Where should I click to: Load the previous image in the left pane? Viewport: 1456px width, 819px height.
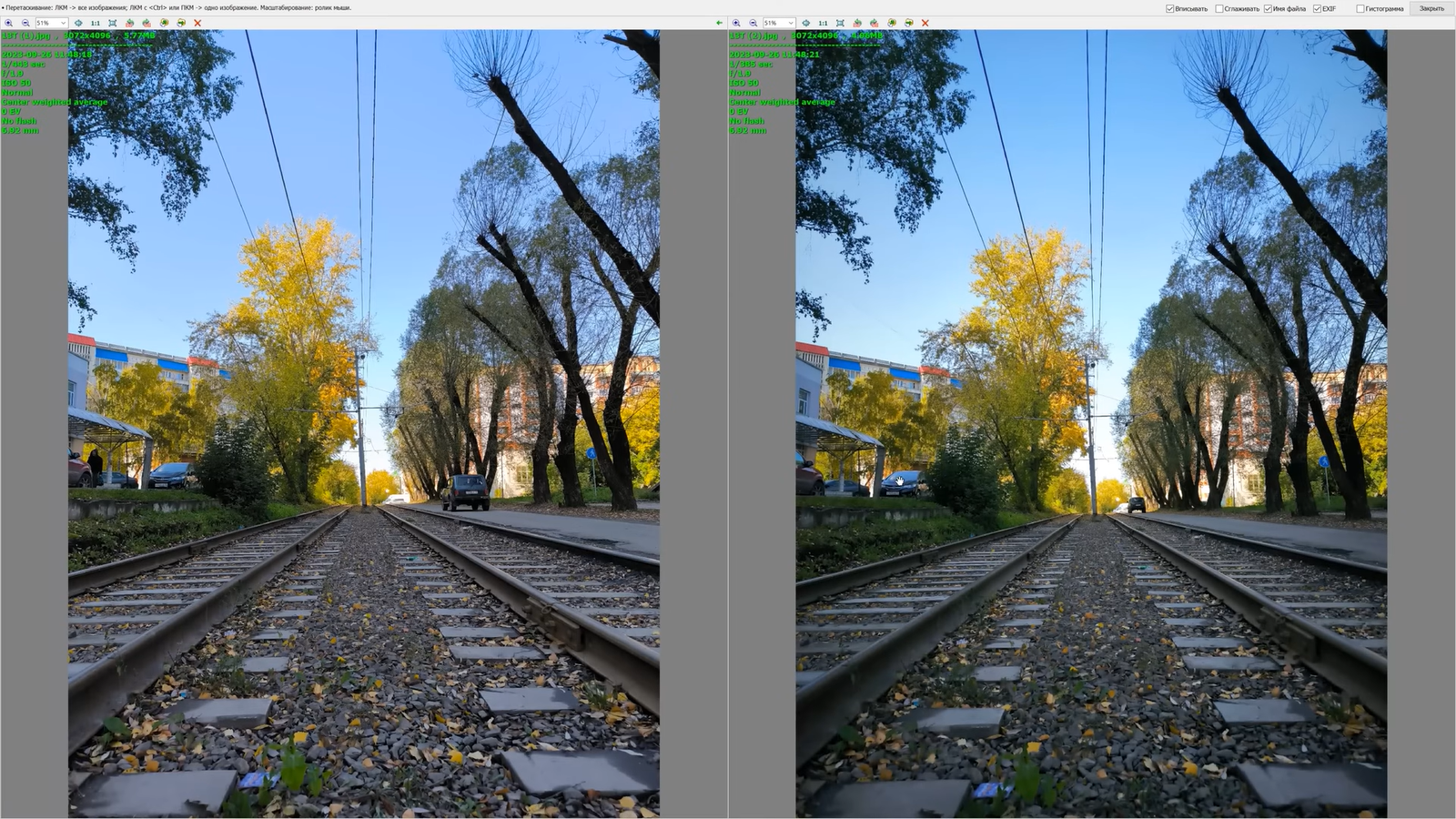(164, 23)
